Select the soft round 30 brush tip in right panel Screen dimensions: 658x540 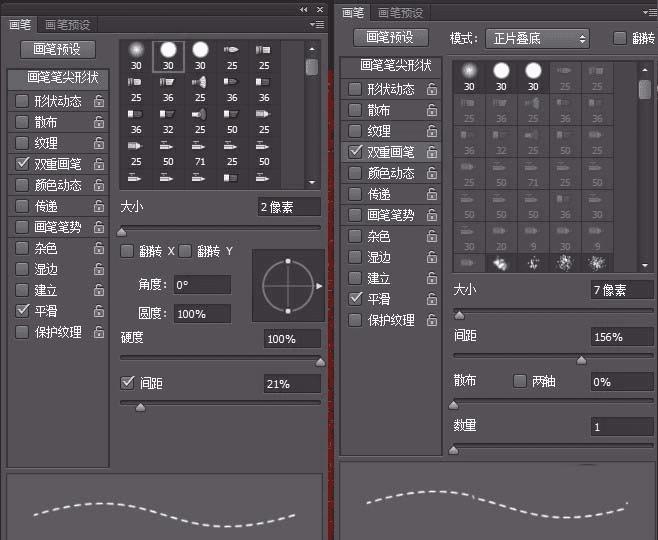point(469,77)
